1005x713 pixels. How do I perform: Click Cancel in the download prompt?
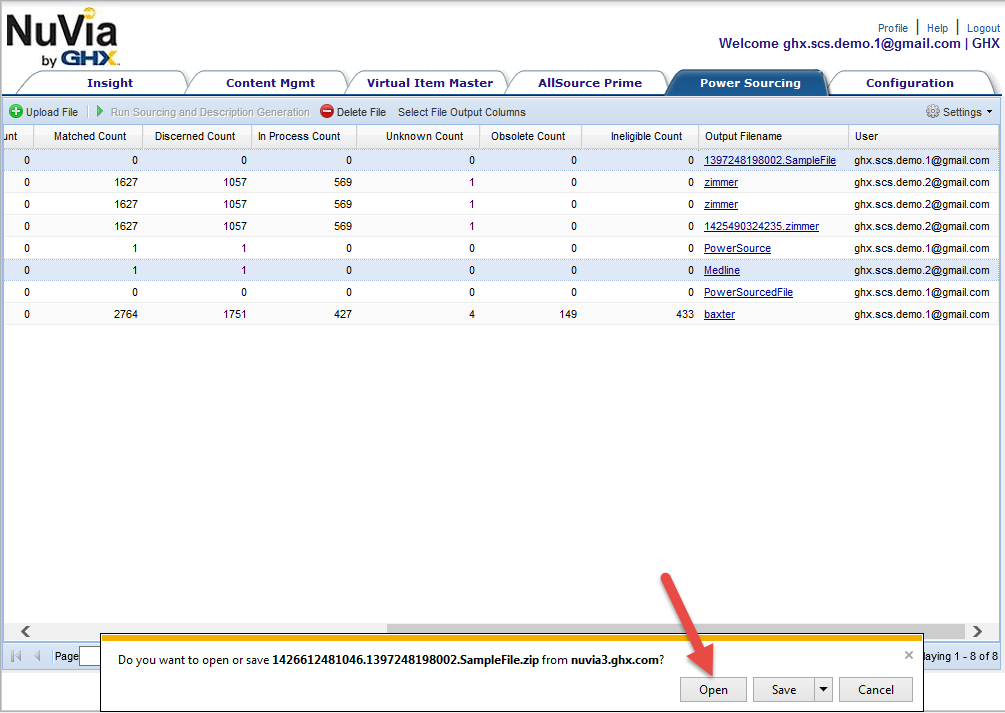876,690
